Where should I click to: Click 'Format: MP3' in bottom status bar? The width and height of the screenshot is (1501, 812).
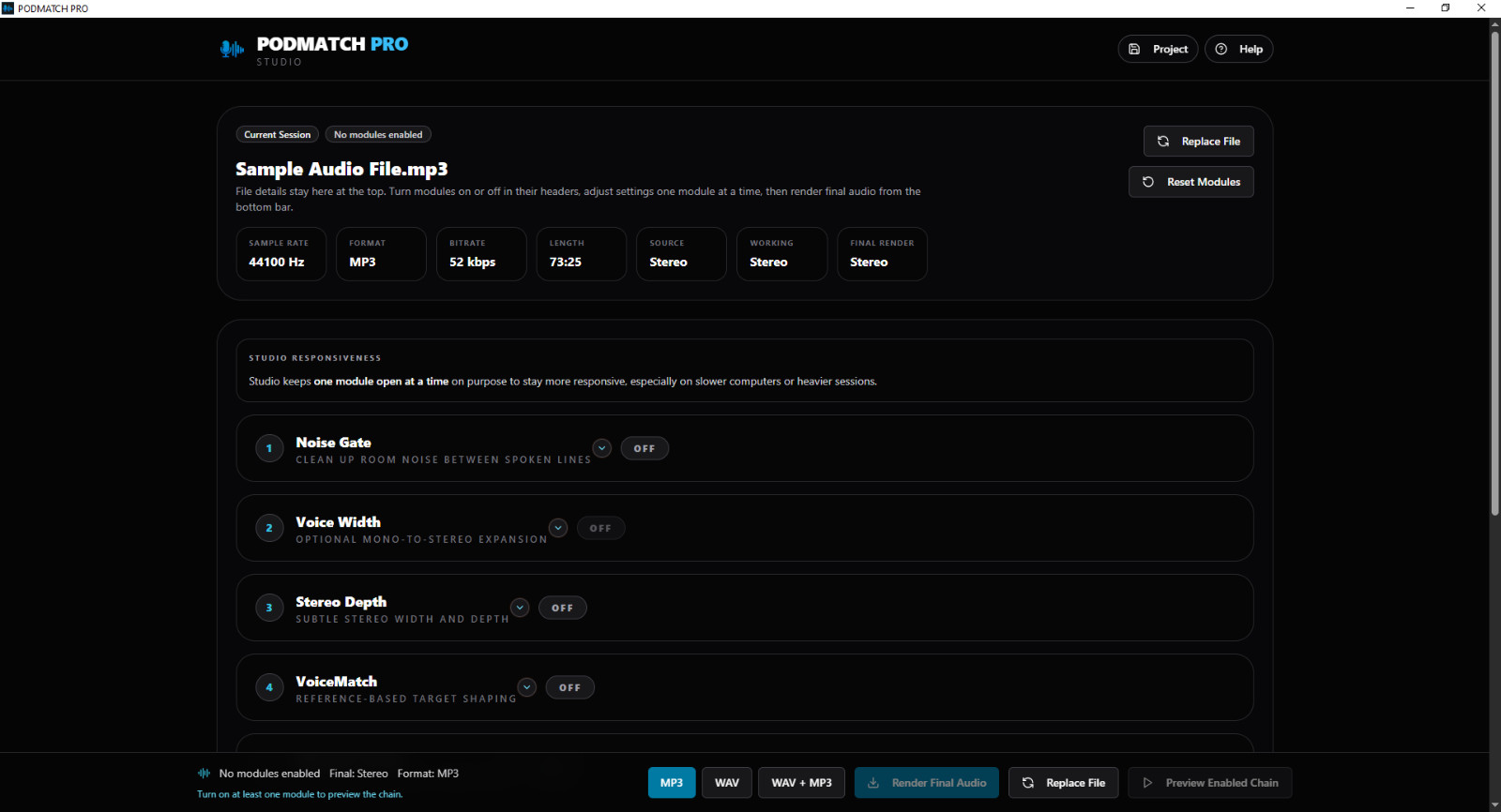point(428,774)
